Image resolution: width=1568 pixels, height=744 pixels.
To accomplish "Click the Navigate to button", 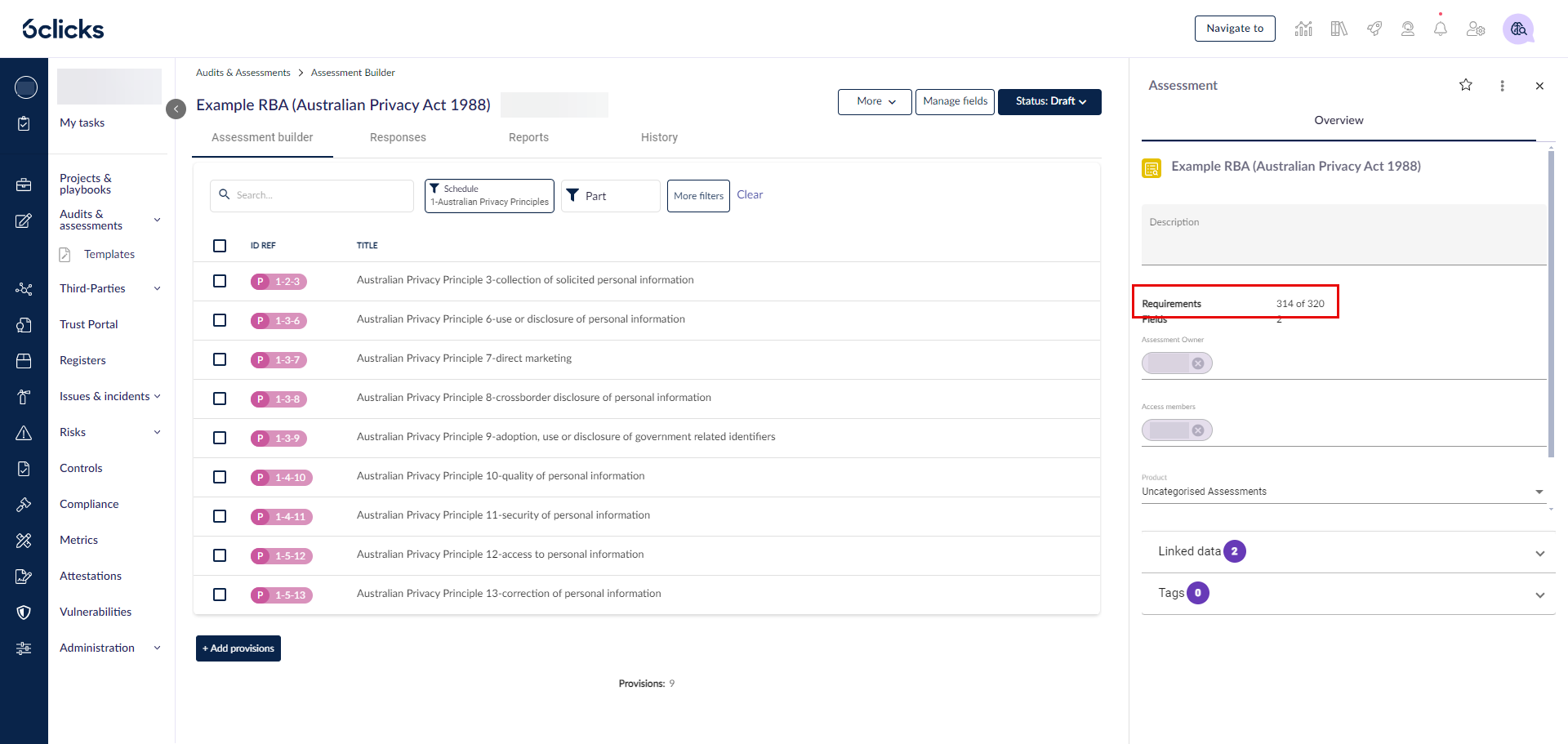I will (x=1235, y=29).
